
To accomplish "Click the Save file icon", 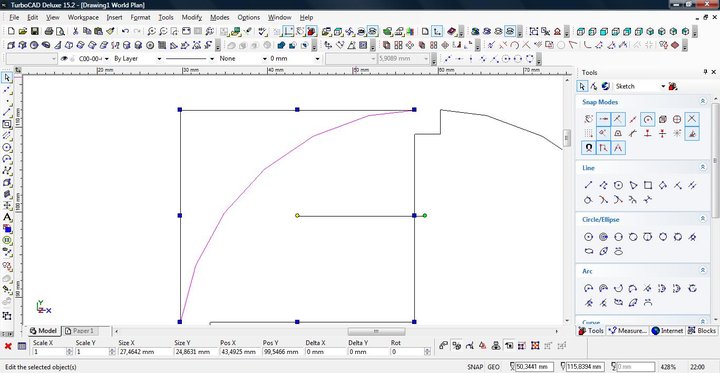I will pyautogui.click(x=35, y=31).
